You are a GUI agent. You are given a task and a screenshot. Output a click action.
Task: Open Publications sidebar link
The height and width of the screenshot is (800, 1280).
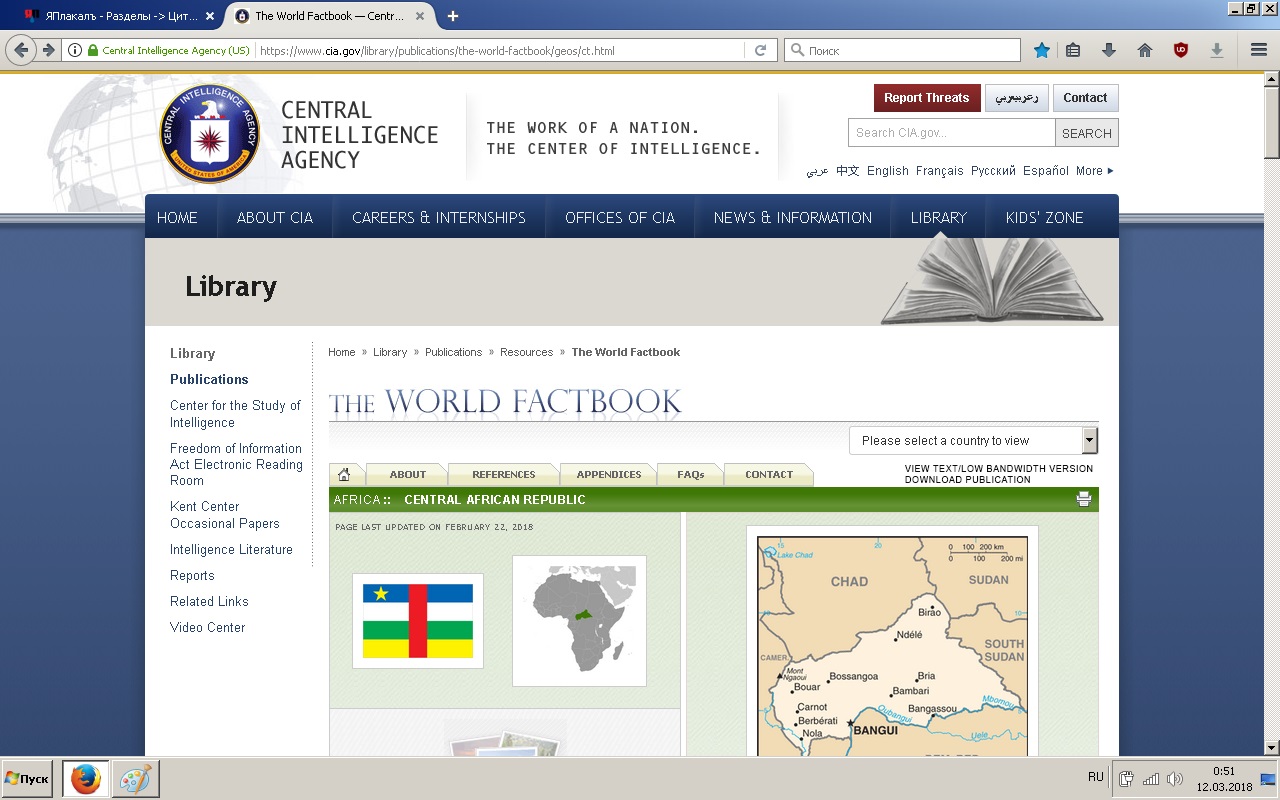pyautogui.click(x=209, y=380)
